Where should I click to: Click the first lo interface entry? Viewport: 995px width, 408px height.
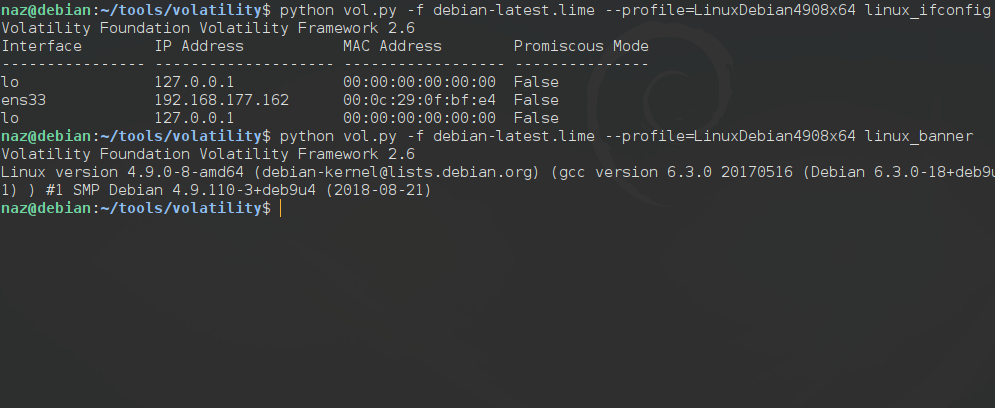click(x=10, y=82)
